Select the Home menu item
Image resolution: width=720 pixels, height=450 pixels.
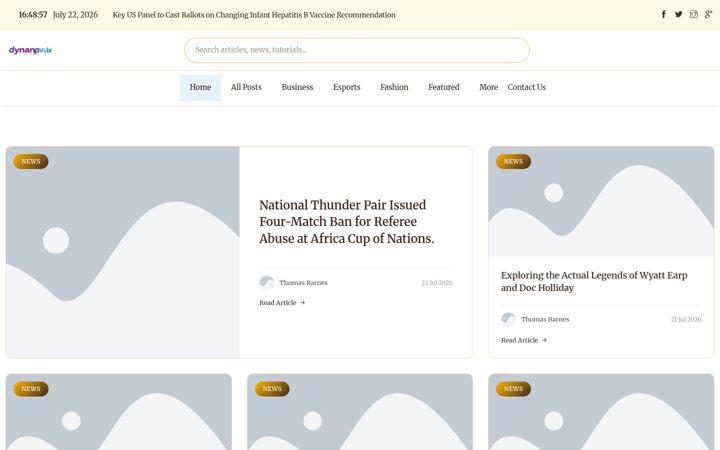point(200,87)
